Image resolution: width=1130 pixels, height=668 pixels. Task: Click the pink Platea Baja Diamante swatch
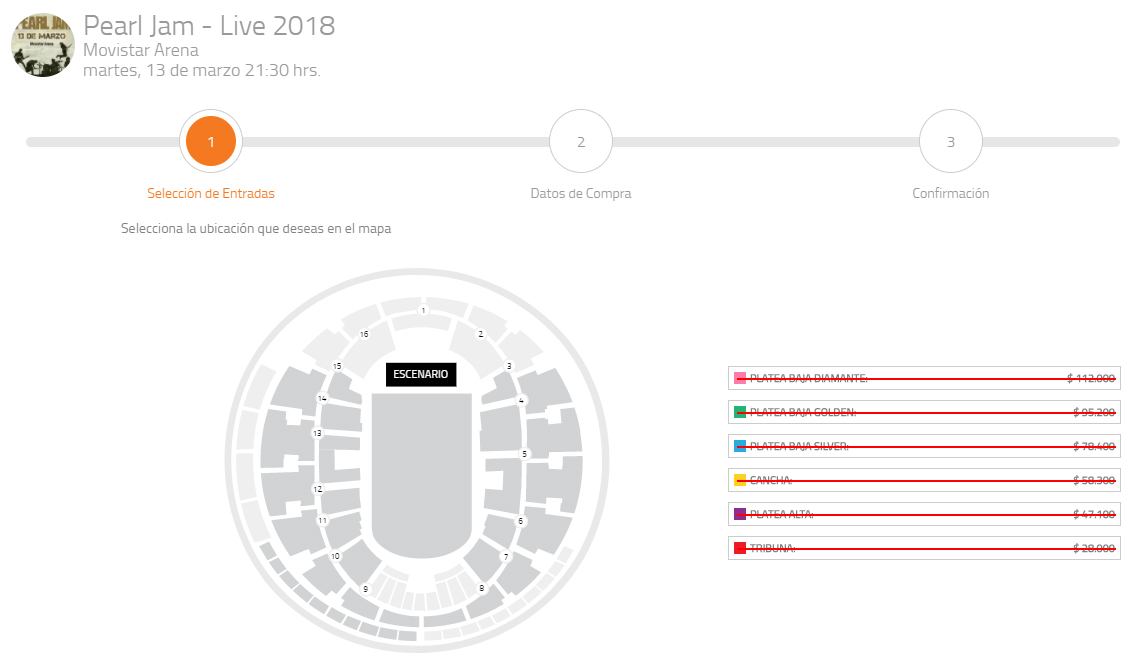pos(740,378)
